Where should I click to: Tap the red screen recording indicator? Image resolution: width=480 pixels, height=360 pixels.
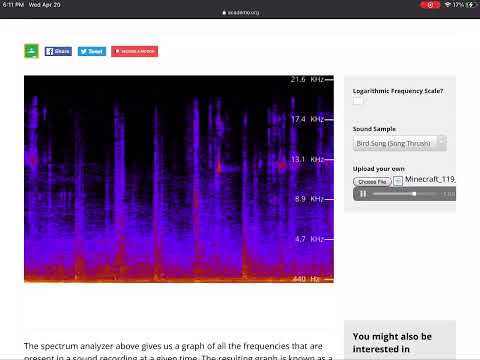[430, 5]
